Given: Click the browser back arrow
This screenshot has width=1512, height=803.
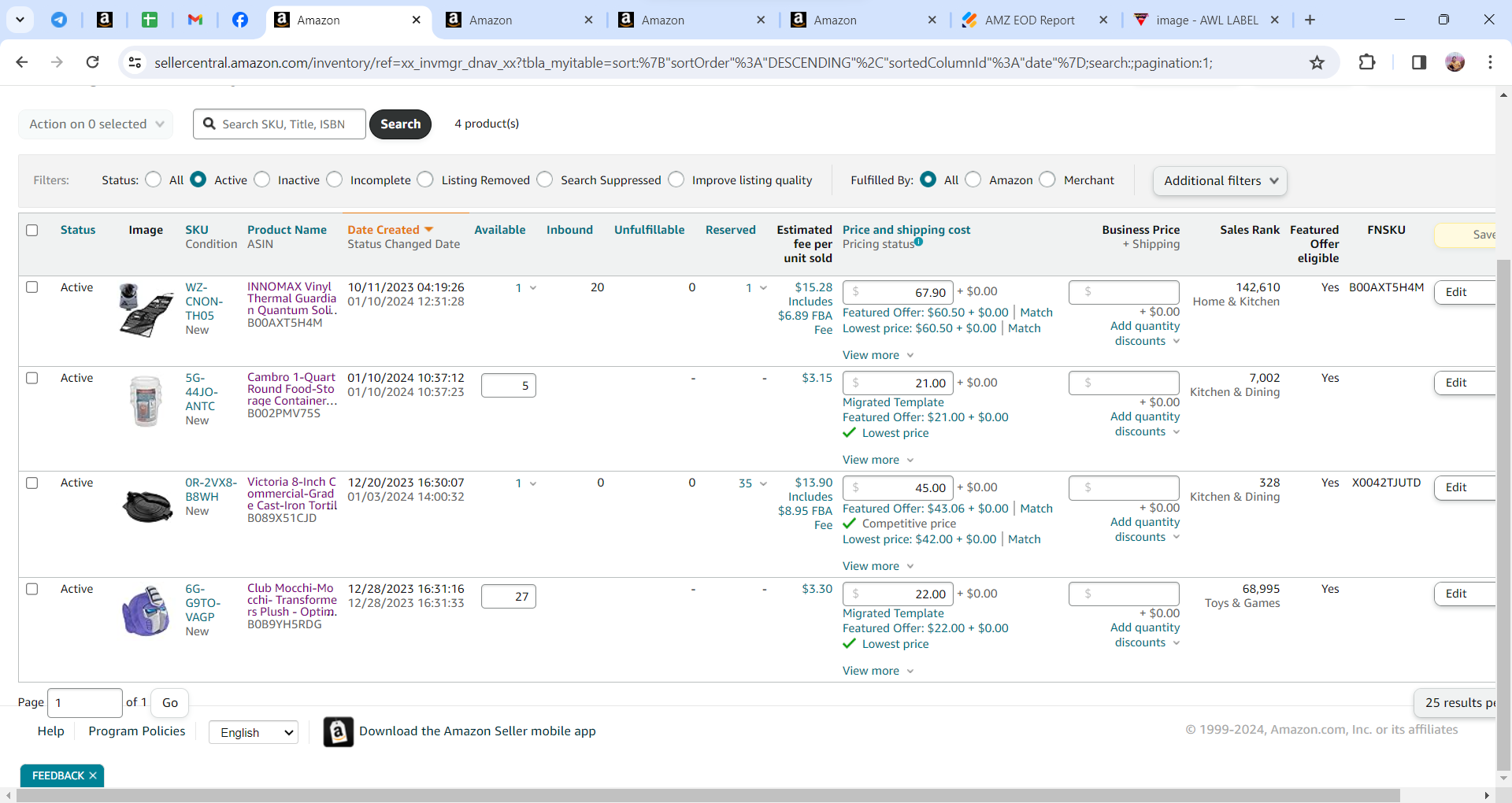Looking at the screenshot, I should pyautogui.click(x=22, y=62).
